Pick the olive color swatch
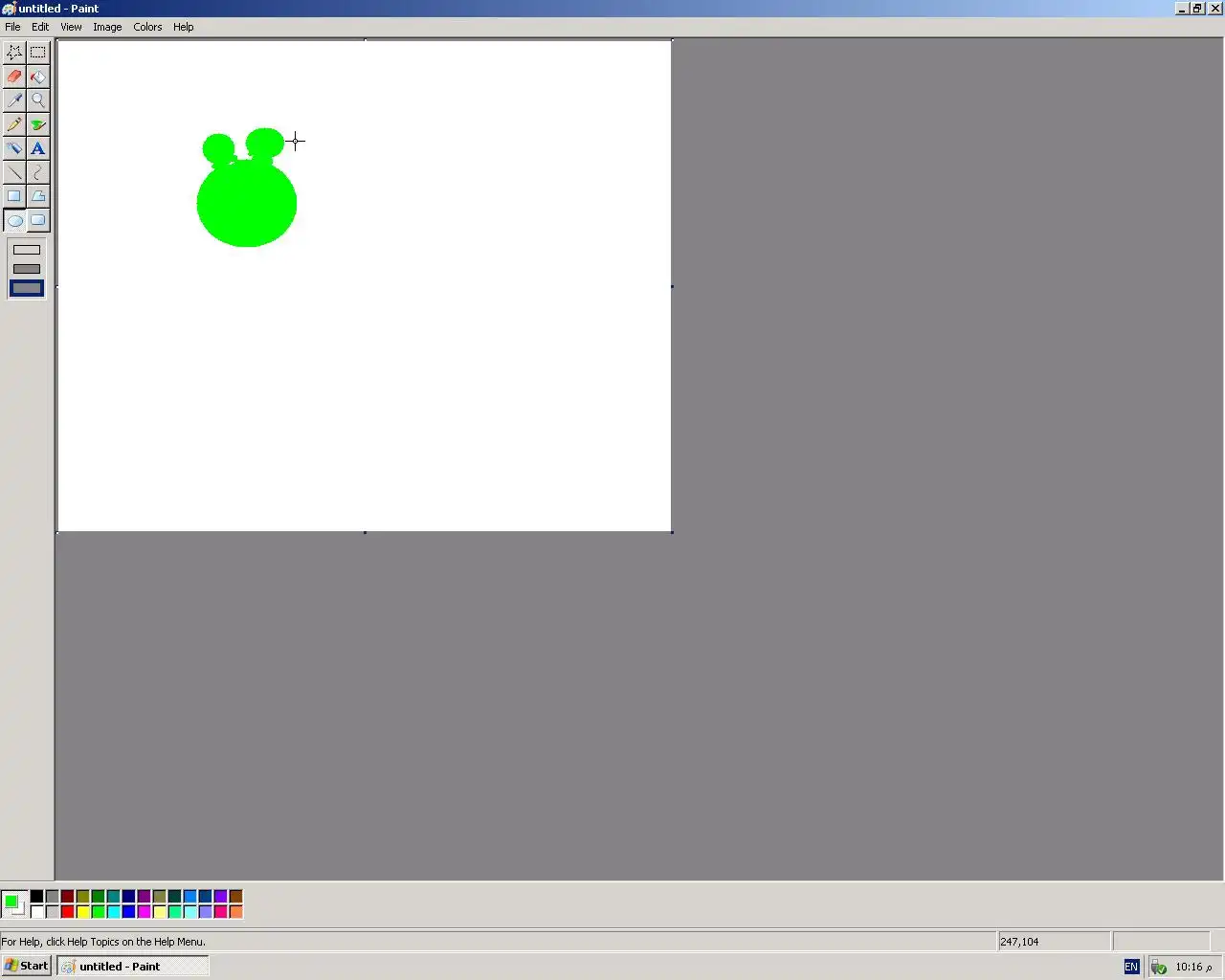The image size is (1225, 980). click(x=82, y=897)
